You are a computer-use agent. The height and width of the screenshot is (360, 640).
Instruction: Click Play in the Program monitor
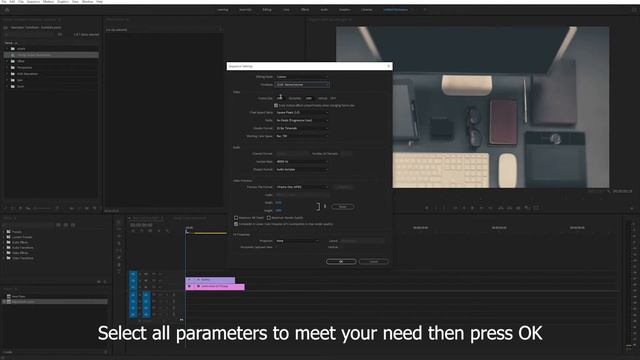click(473, 208)
